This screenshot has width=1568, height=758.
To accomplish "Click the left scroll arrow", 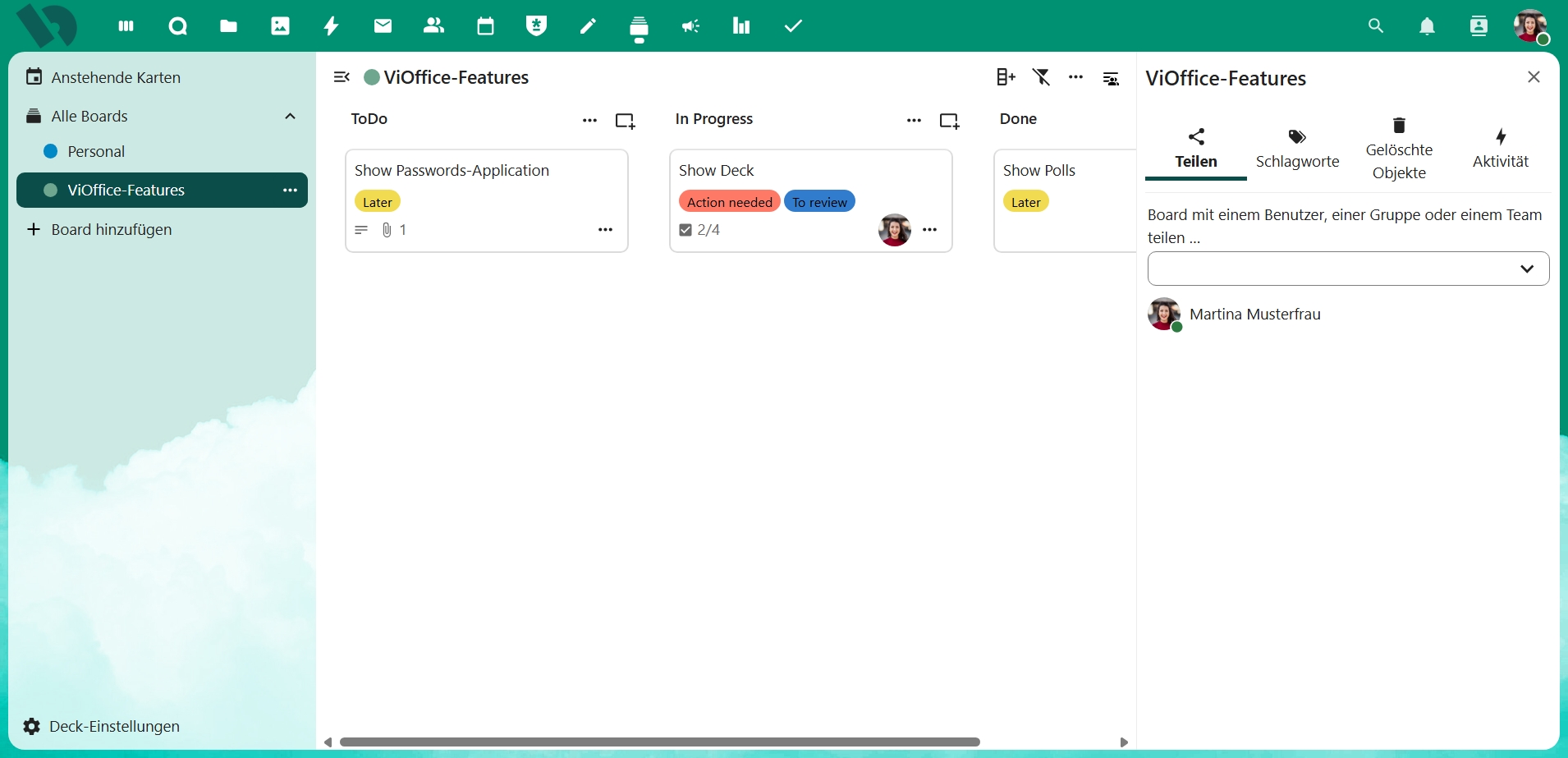I will tap(328, 742).
